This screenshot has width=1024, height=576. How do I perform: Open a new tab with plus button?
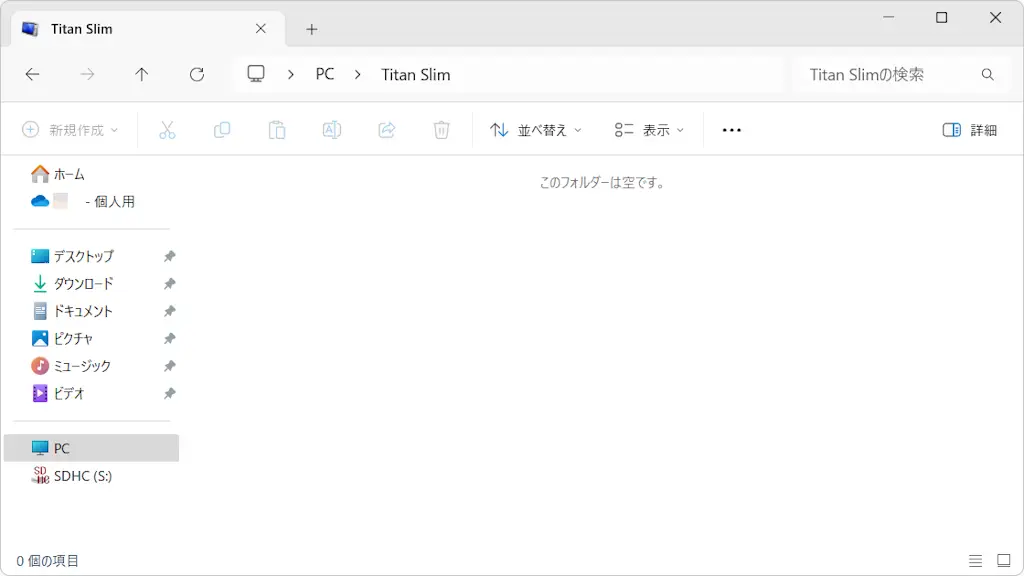coord(312,29)
